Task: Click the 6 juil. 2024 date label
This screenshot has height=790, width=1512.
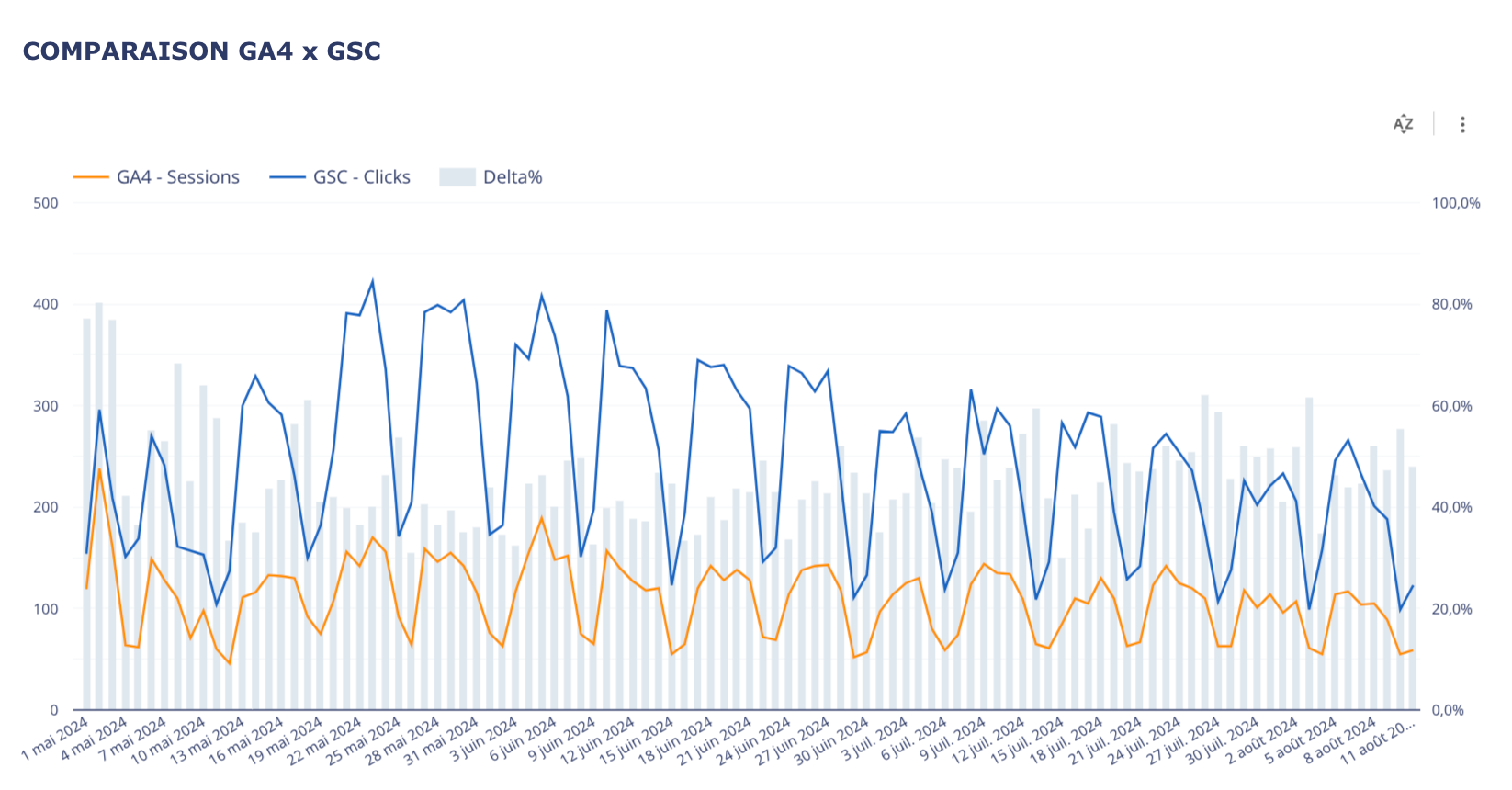Action: tap(914, 739)
